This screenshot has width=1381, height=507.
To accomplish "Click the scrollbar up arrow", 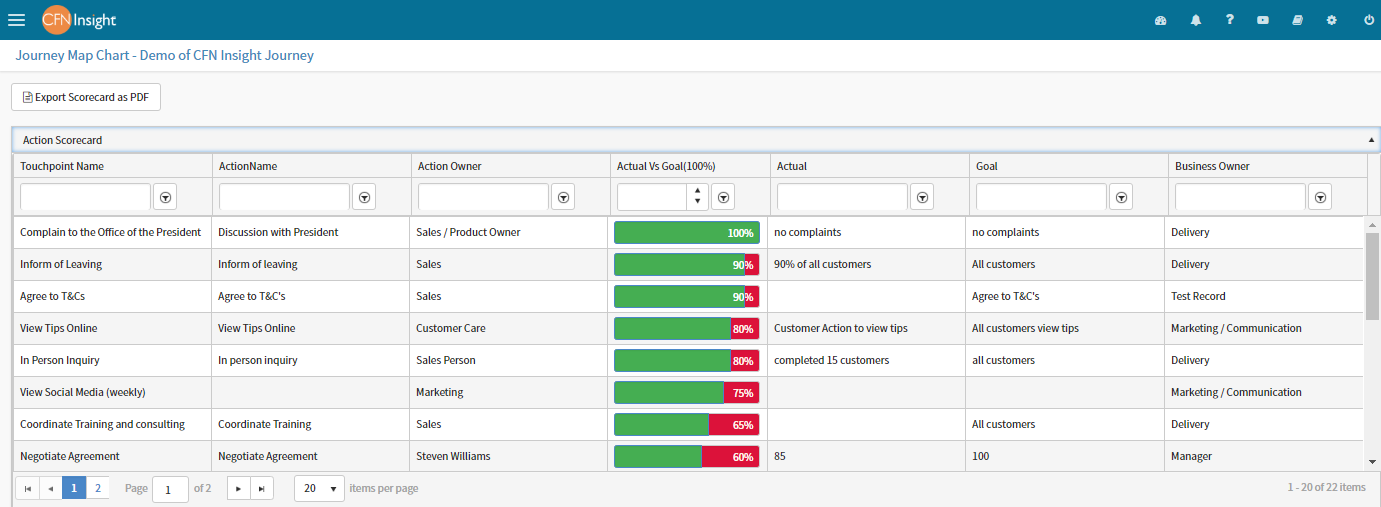I will click(1373, 224).
